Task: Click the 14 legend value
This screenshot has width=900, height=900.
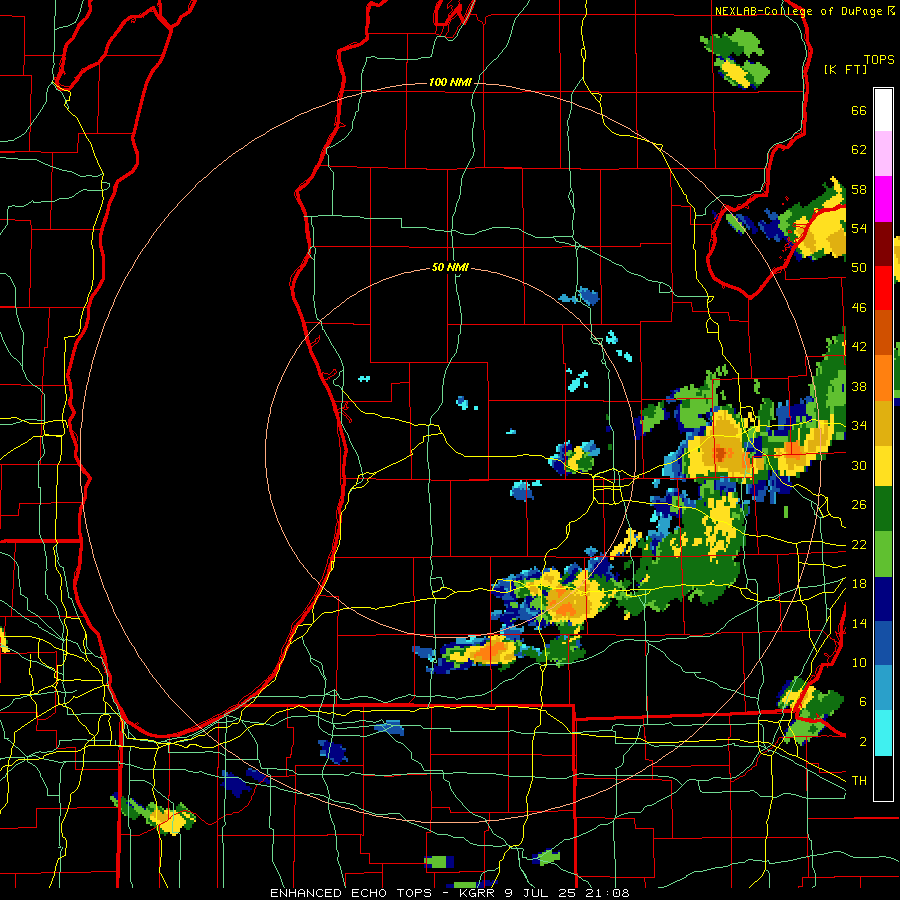Action: [859, 623]
